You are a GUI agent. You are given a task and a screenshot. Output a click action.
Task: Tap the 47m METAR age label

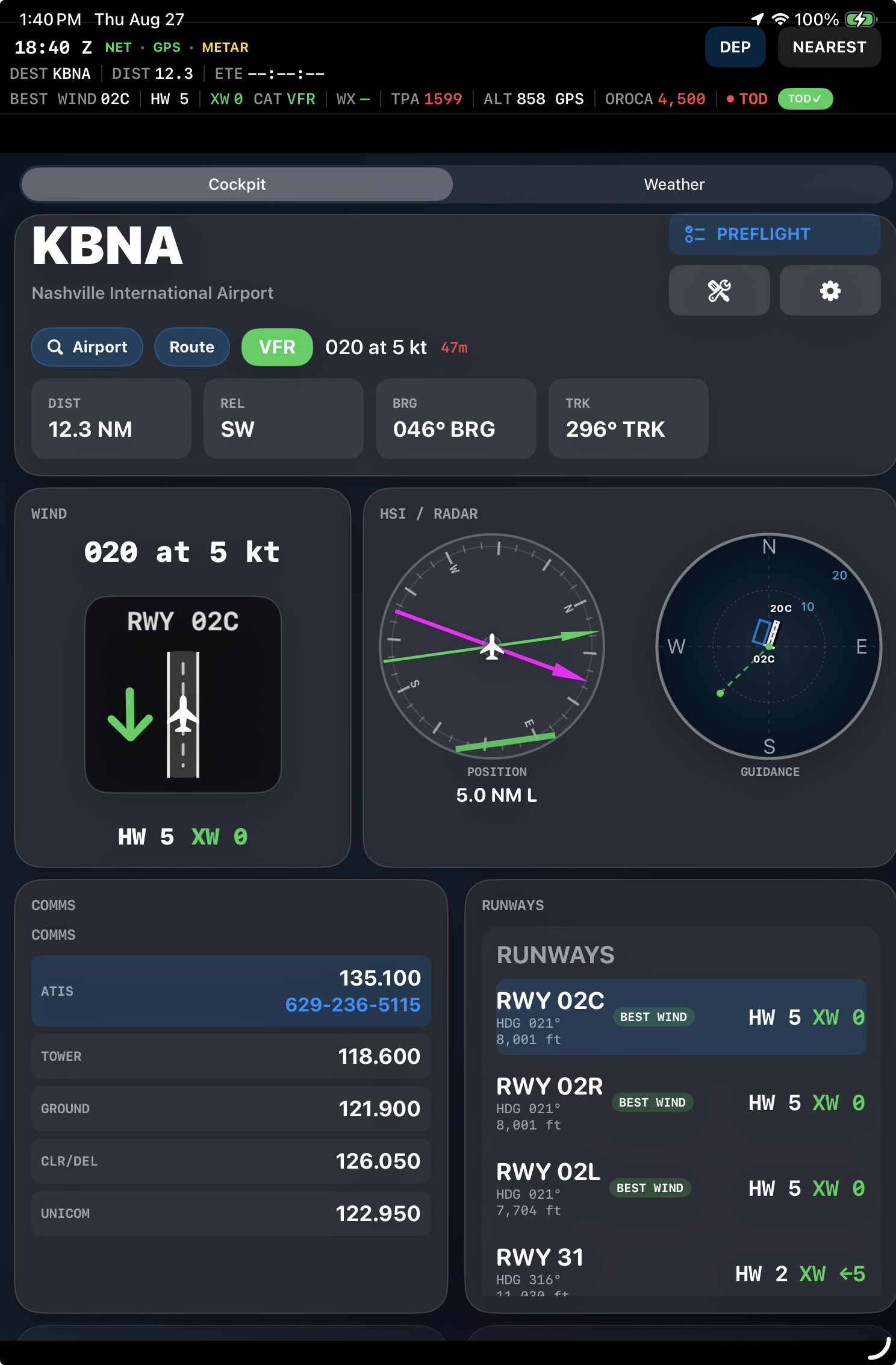coord(454,348)
